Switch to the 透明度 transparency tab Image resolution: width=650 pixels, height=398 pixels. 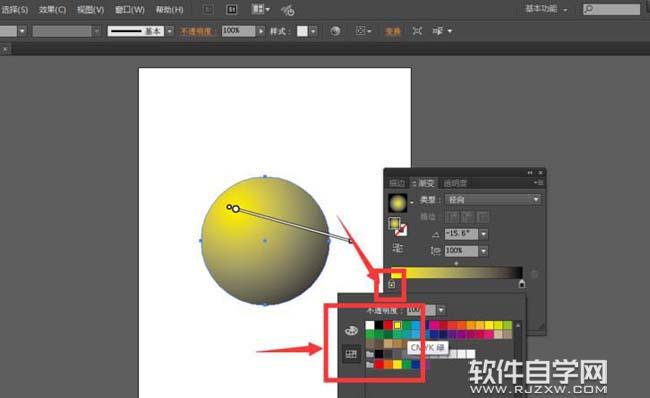pyautogui.click(x=455, y=183)
